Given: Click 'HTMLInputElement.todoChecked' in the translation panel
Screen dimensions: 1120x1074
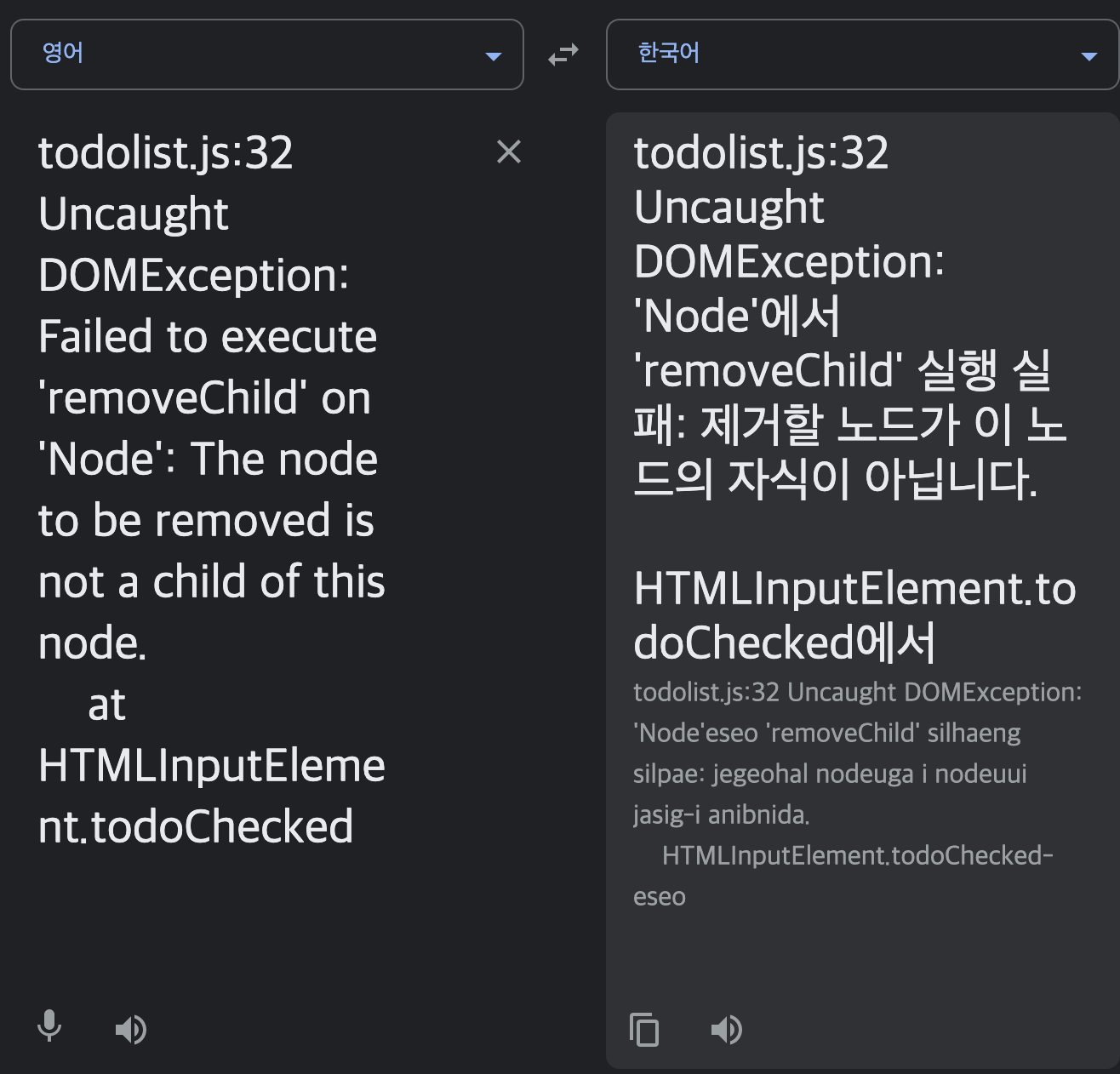Looking at the screenshot, I should pyautogui.click(x=851, y=613).
